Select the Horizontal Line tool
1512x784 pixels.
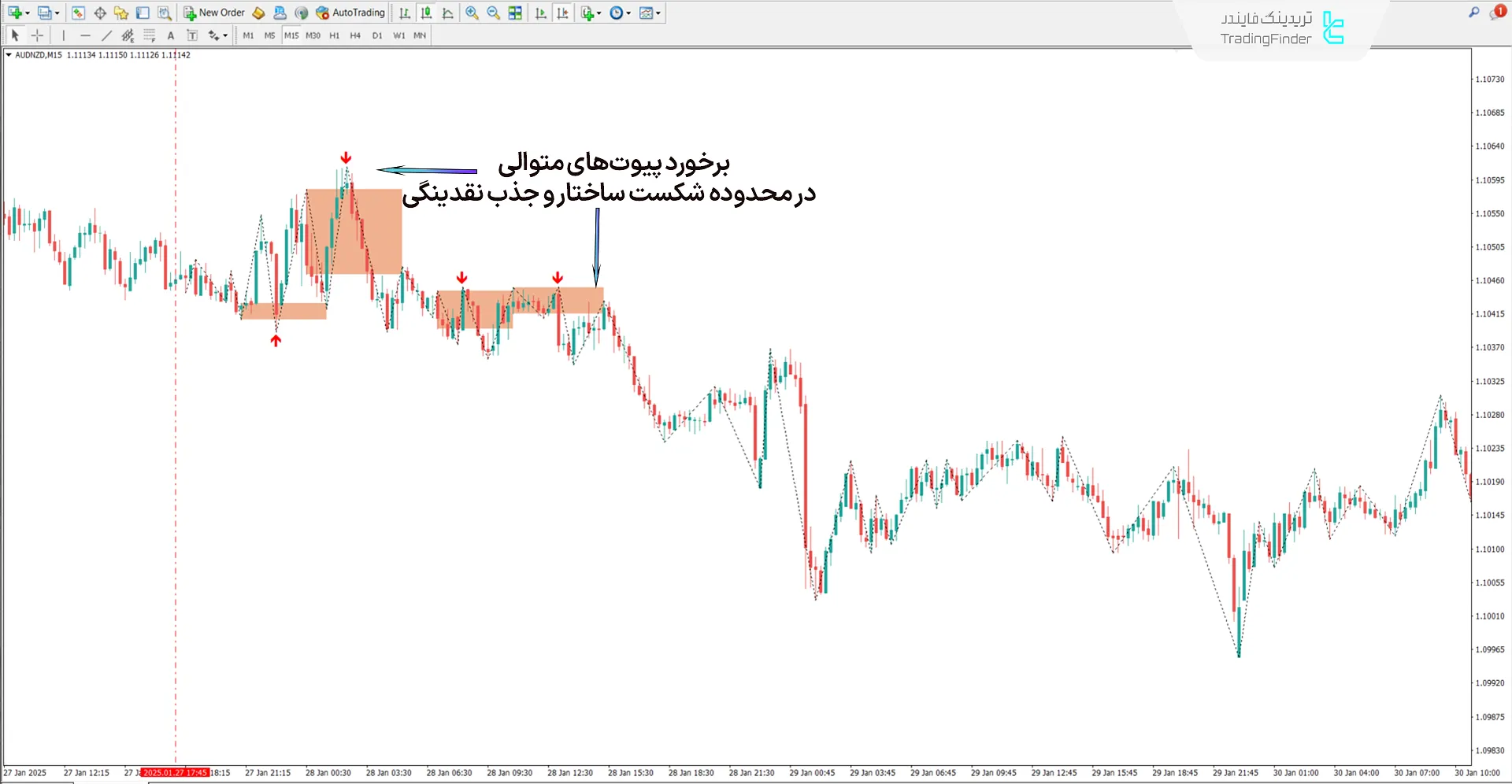[x=85, y=35]
